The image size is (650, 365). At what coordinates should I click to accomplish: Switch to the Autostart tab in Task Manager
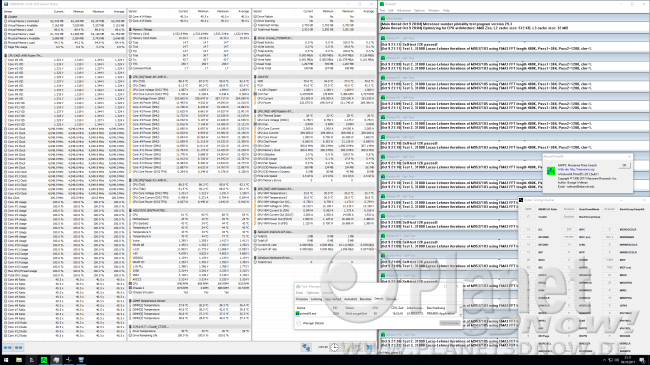(351, 299)
